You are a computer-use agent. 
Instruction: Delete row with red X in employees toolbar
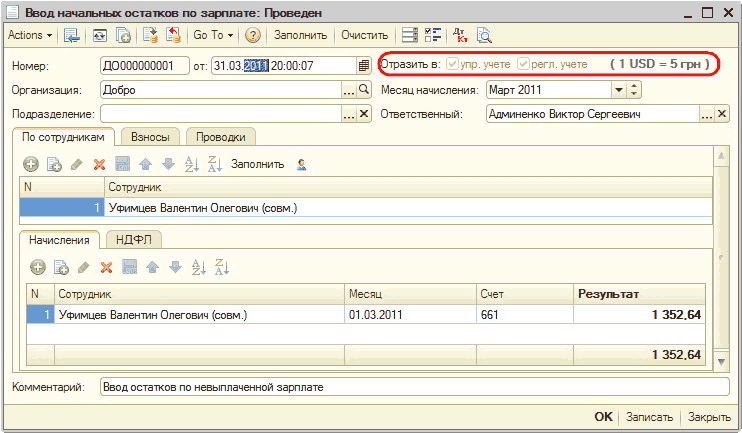[x=99, y=164]
